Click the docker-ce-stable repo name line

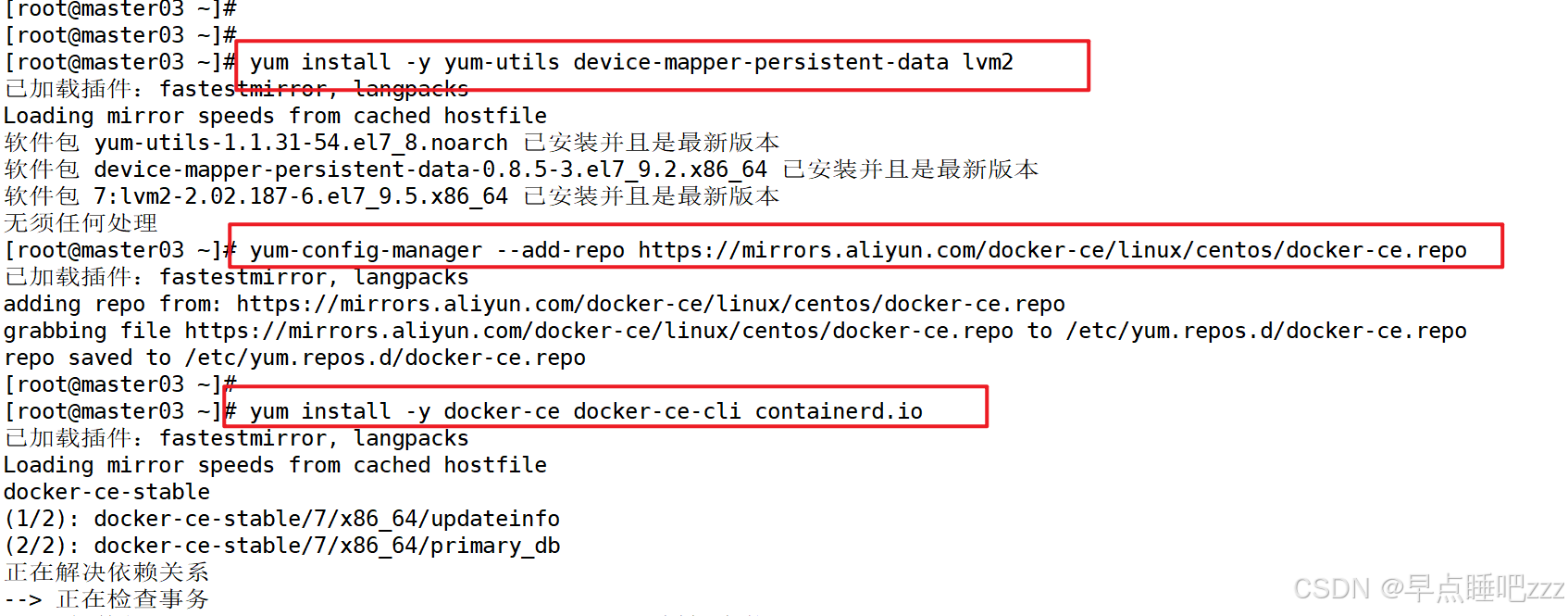[106, 492]
